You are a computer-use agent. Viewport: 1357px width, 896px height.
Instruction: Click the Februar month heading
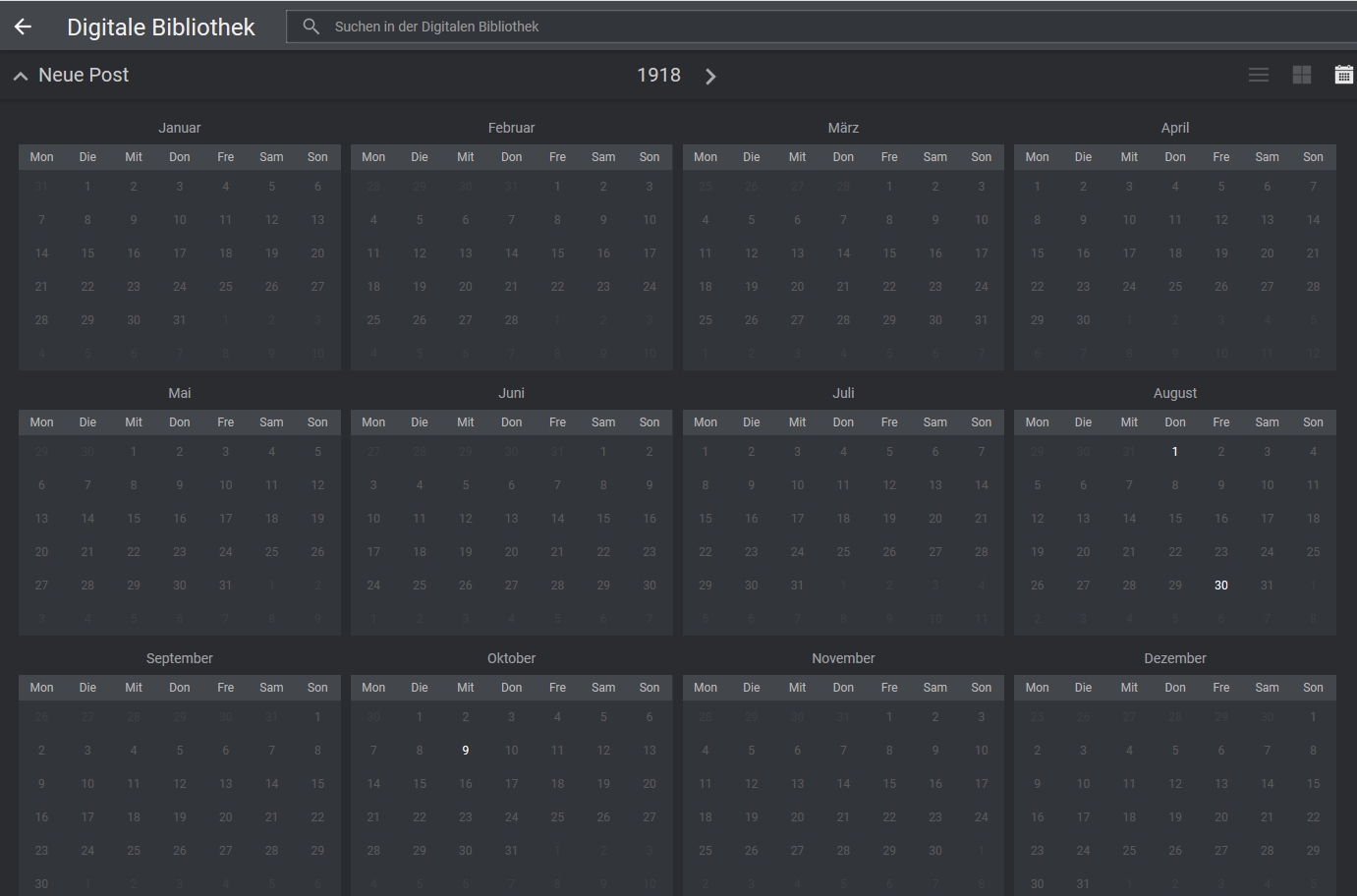(x=512, y=128)
